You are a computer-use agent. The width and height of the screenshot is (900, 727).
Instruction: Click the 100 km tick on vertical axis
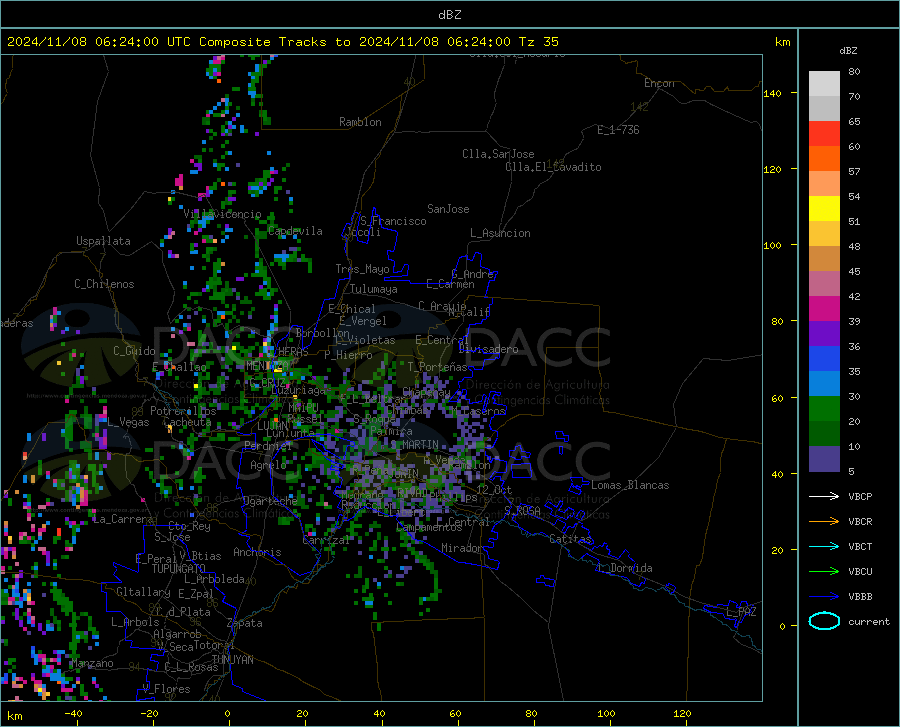click(x=772, y=246)
